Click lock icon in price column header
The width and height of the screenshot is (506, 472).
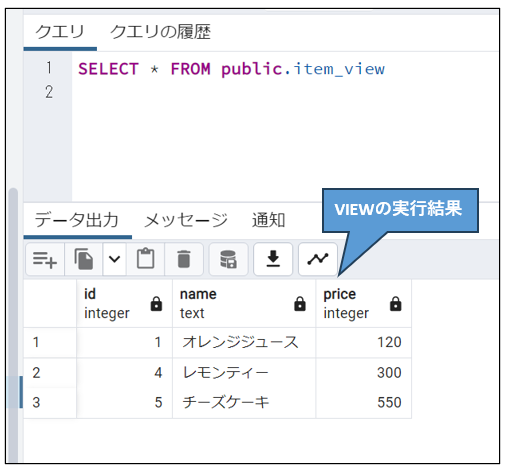tap(395, 304)
